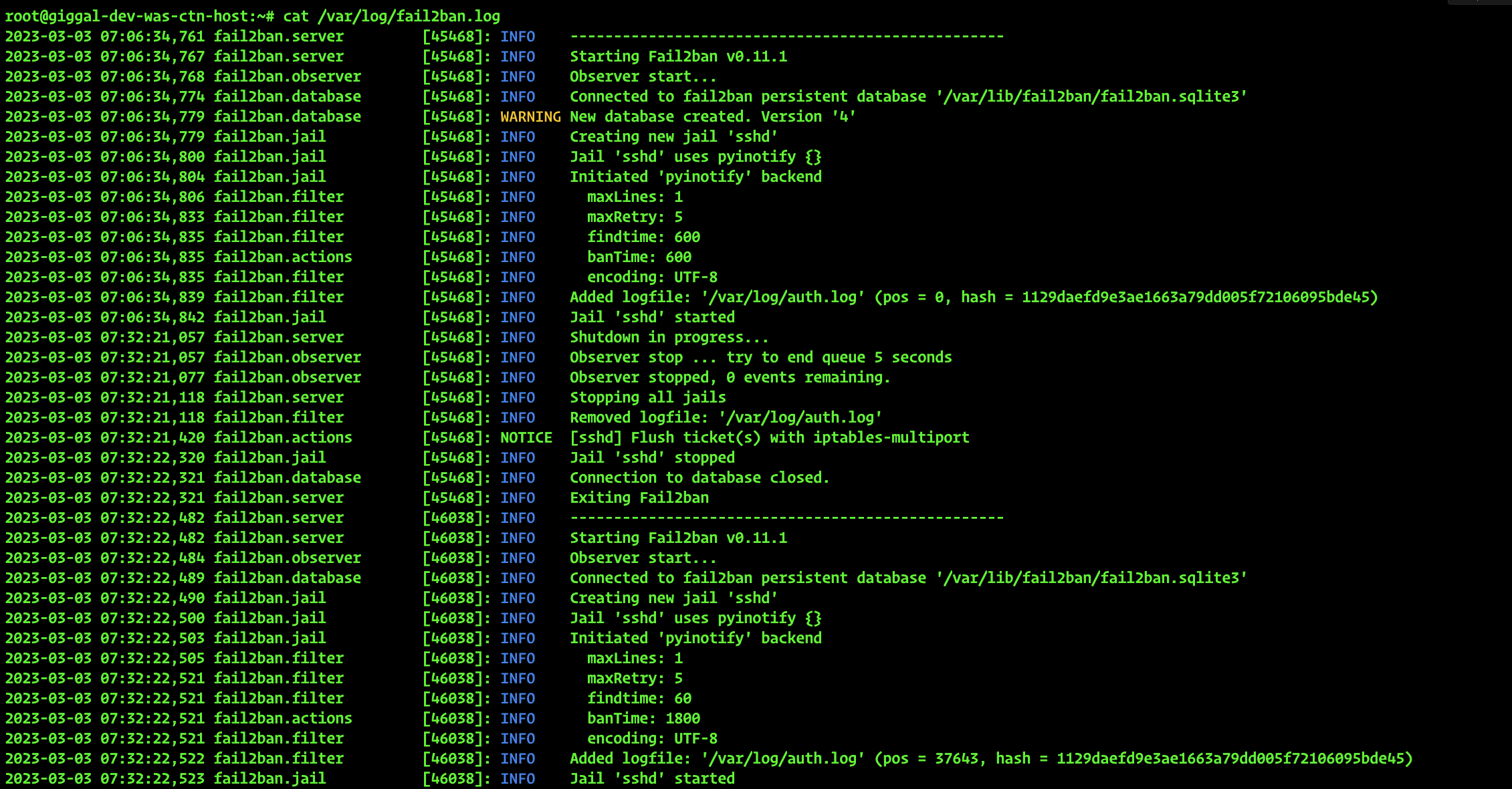This screenshot has width=1512, height=789.
Task: Click the 'banTime: 1800' value line
Action: [x=643, y=718]
